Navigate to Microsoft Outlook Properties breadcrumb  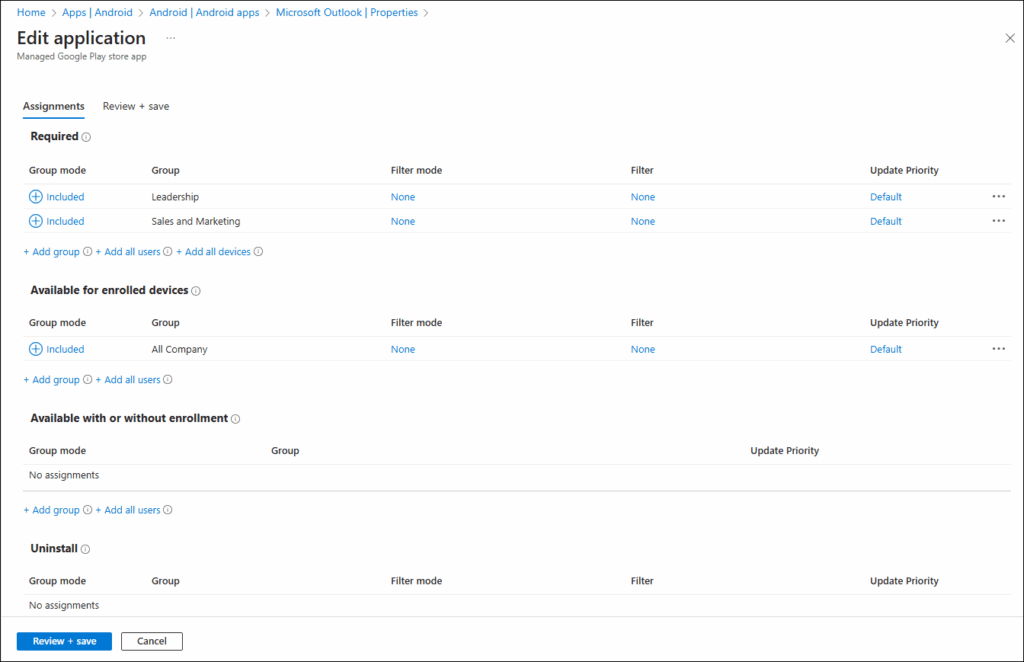347,12
